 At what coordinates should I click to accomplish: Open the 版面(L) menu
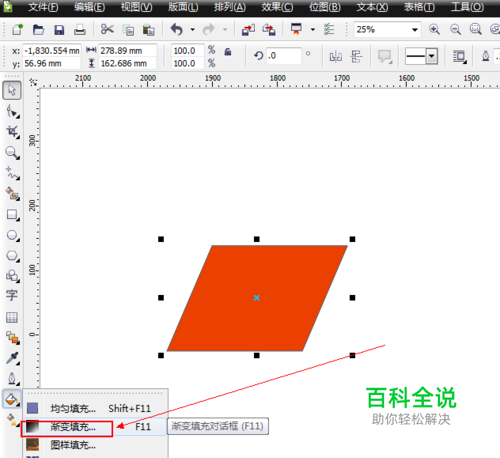pyautogui.click(x=183, y=7)
